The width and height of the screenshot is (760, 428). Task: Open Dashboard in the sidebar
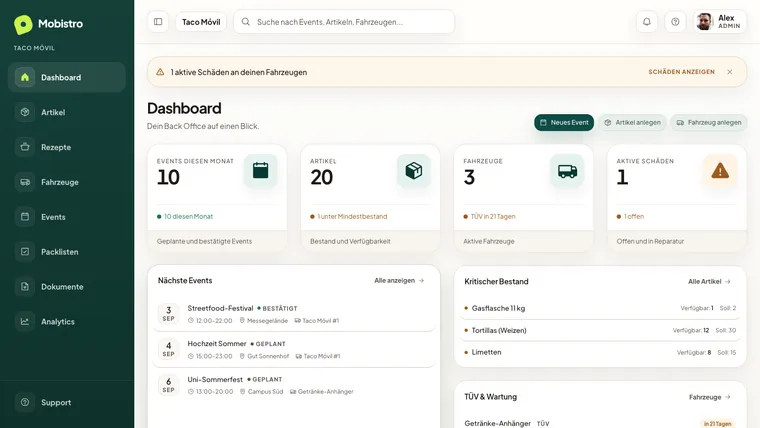pyautogui.click(x=67, y=77)
